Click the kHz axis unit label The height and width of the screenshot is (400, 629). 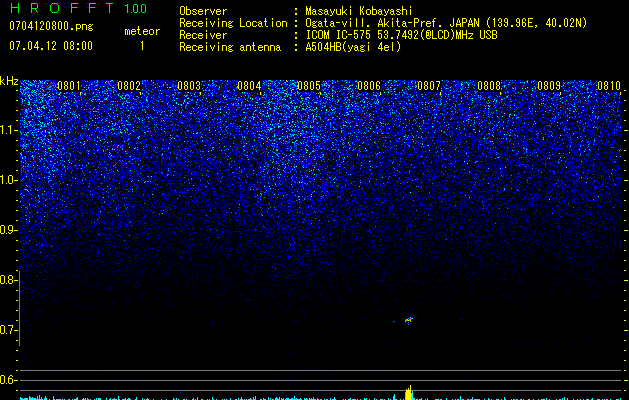9,81
